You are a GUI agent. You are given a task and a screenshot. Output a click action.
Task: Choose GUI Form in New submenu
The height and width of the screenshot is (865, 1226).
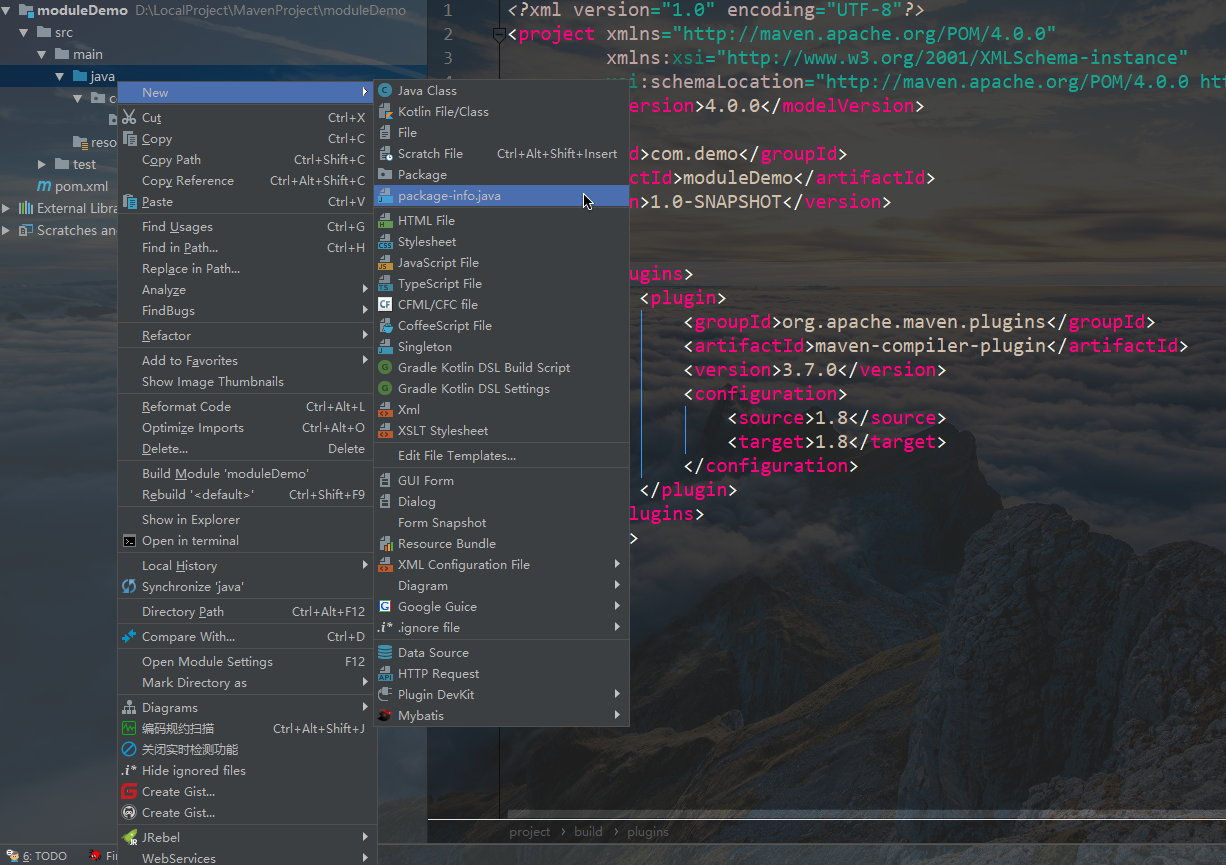tap(501, 480)
